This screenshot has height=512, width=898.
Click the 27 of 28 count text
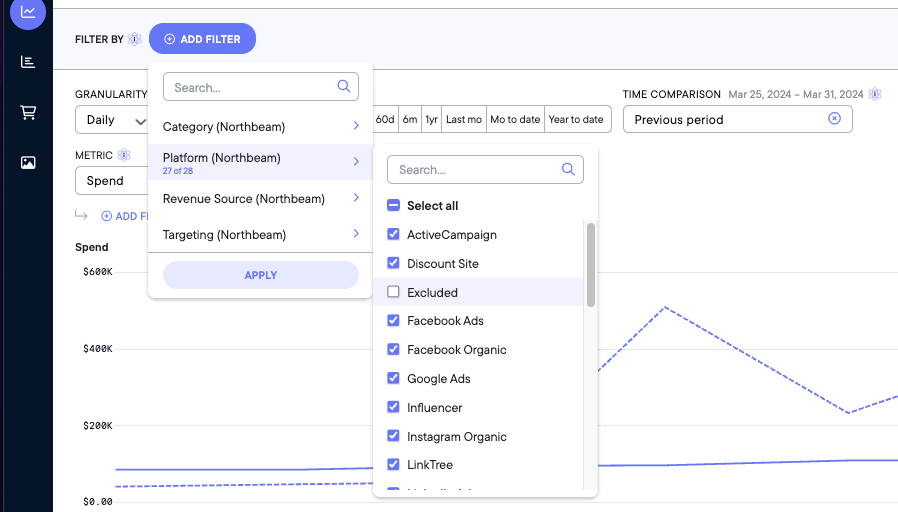tap(178, 171)
